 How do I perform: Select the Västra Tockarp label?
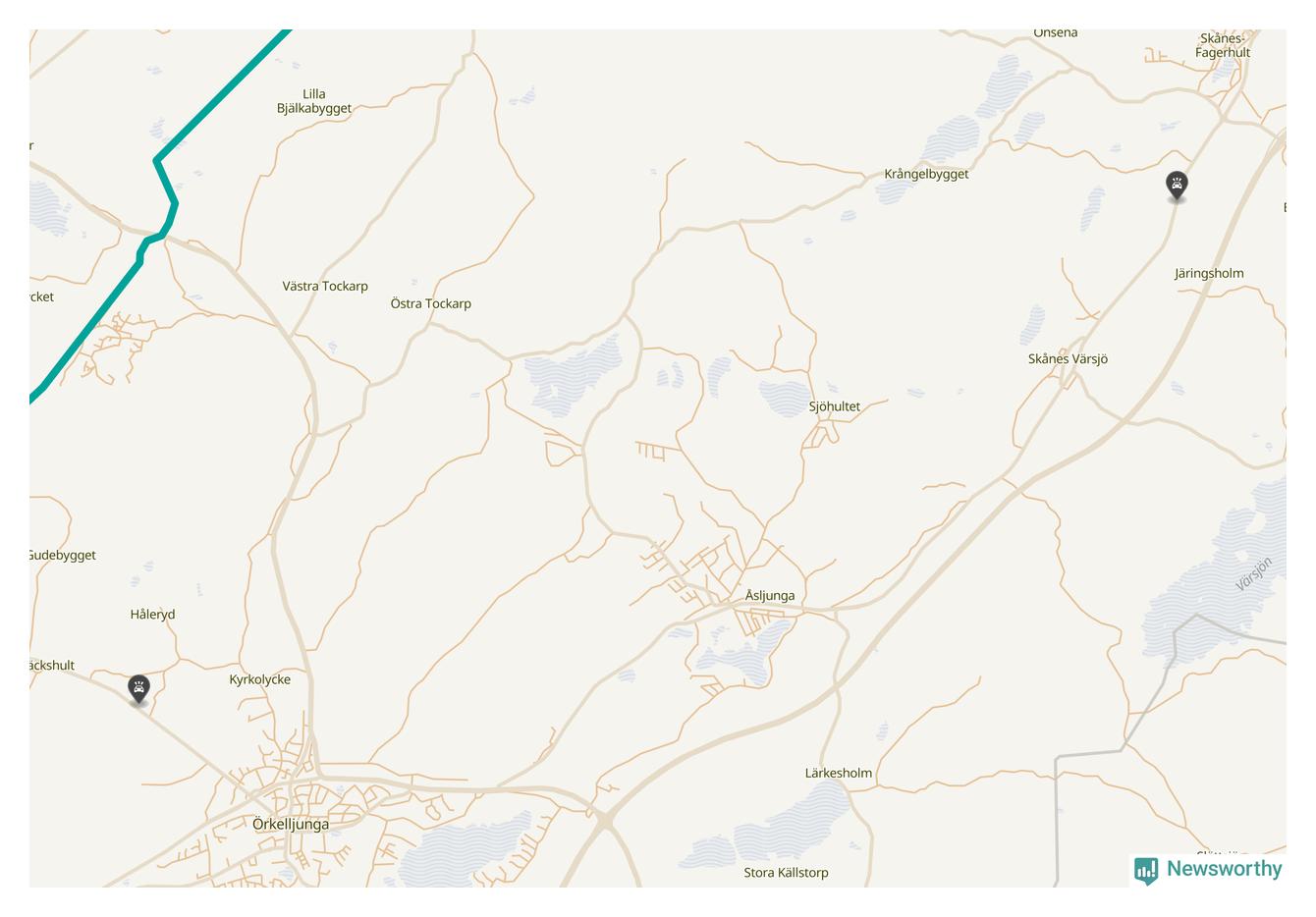tap(325, 286)
